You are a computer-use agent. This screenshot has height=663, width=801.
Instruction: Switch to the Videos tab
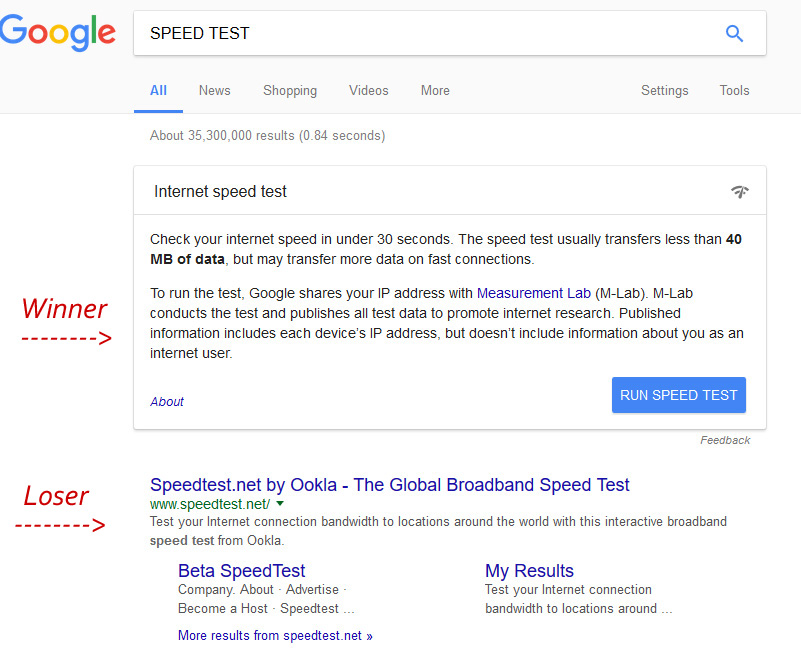368,90
